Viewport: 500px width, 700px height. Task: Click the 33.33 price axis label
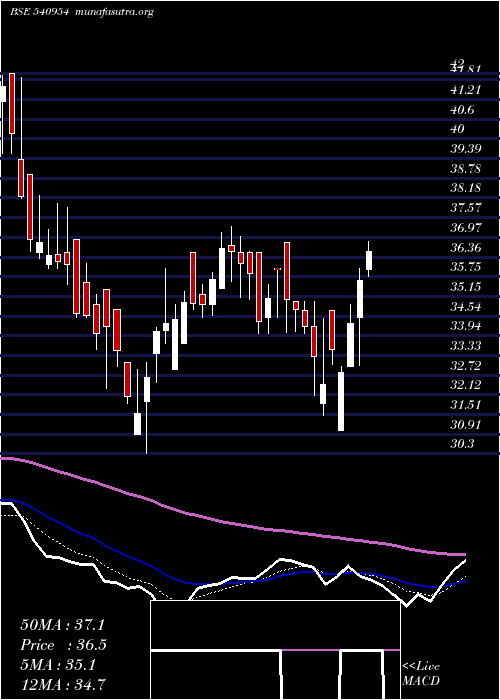point(466,346)
